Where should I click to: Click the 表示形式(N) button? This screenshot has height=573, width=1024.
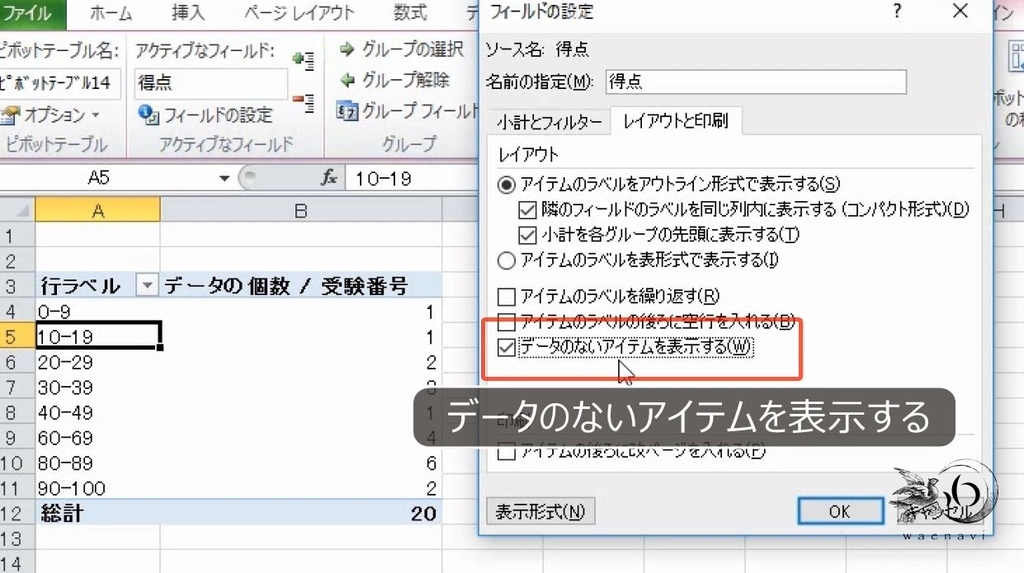540,512
